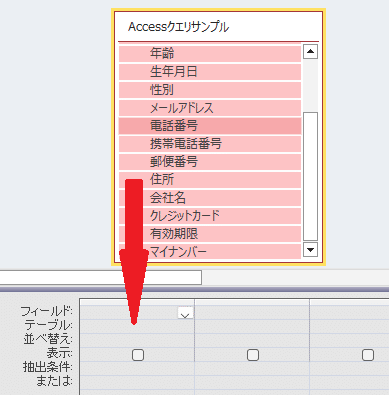Viewport: 389px width, 395px height.
Task: Click the field list scroll down arrow
Action: [310, 249]
